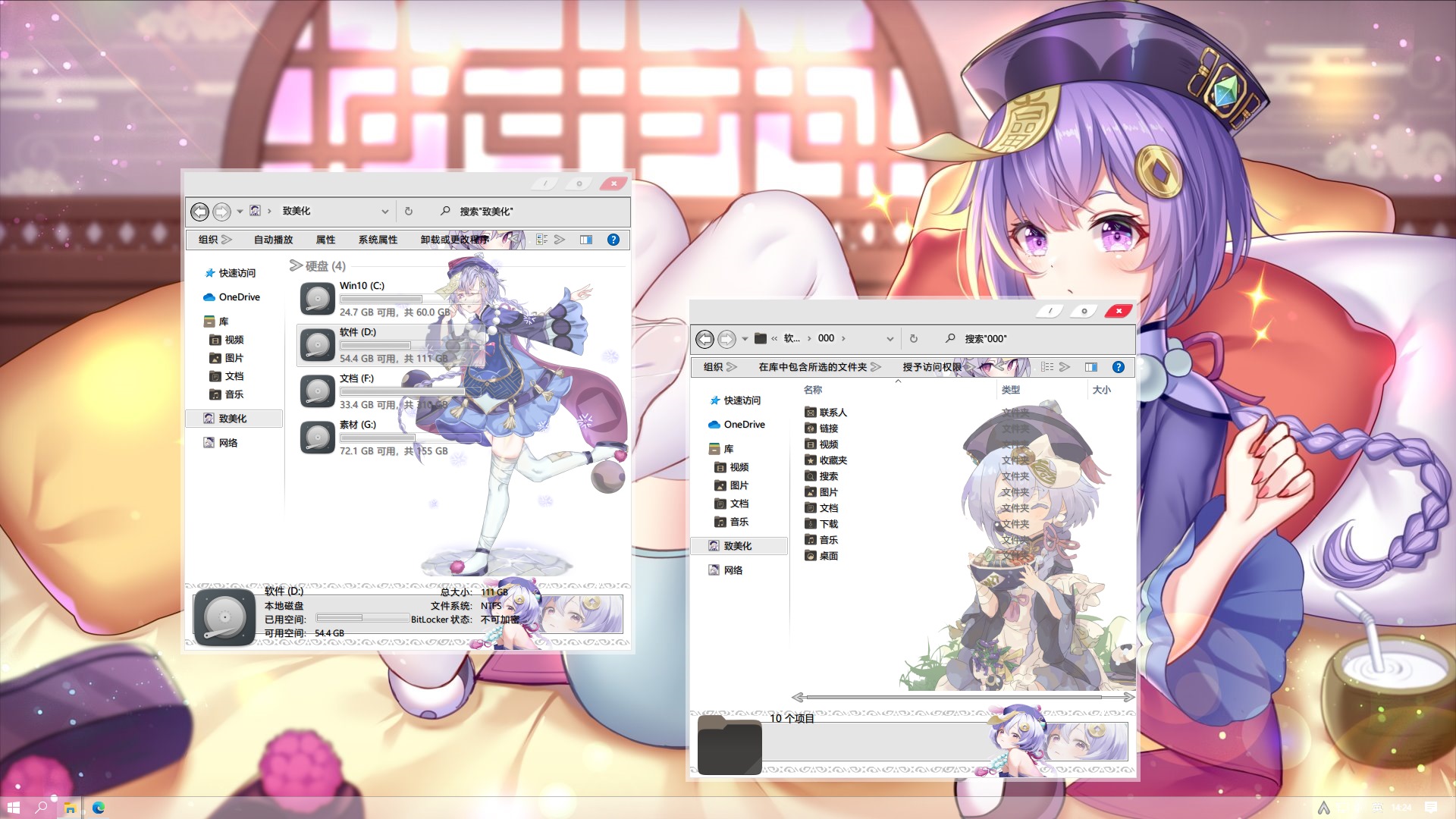Toggle preview pane in 致美化 window
This screenshot has width=1456, height=819.
click(x=586, y=240)
